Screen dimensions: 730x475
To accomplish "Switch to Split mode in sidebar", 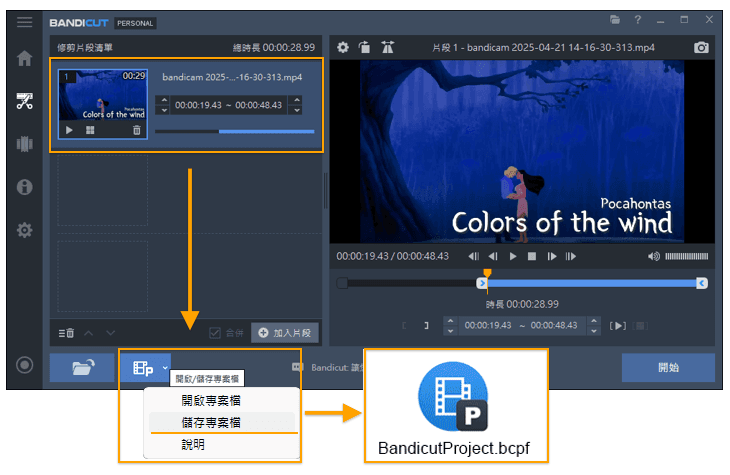I will pos(24,144).
